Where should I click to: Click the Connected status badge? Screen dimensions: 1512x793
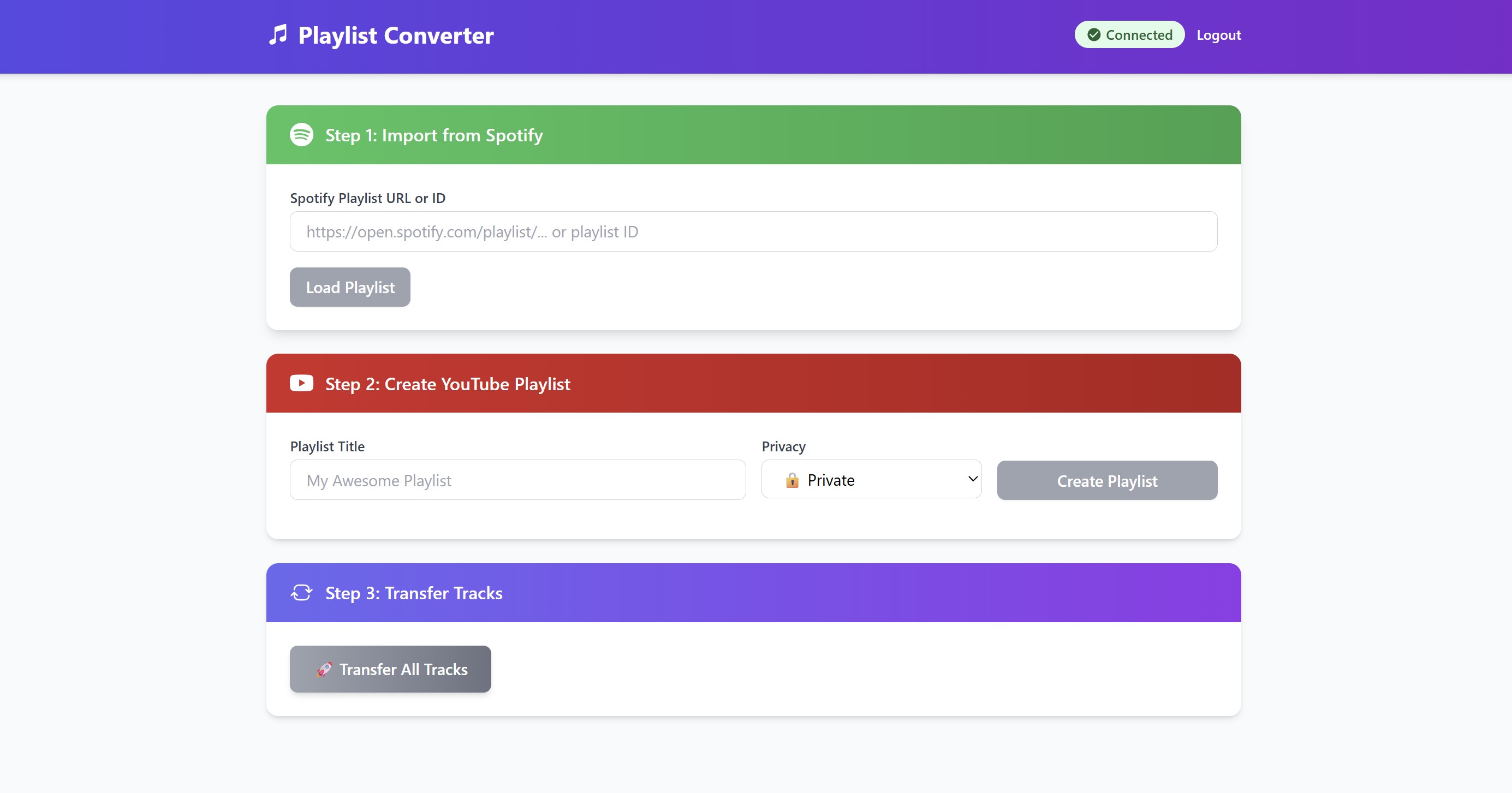pyautogui.click(x=1129, y=34)
